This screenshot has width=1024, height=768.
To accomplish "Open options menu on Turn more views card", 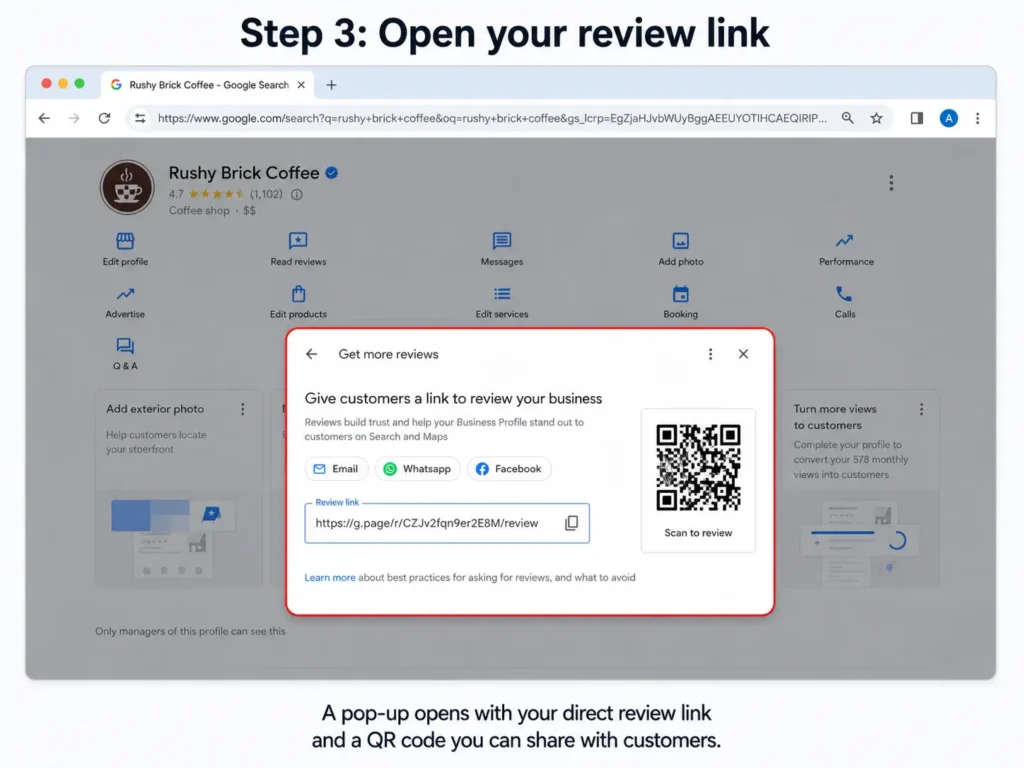I will coord(921,409).
